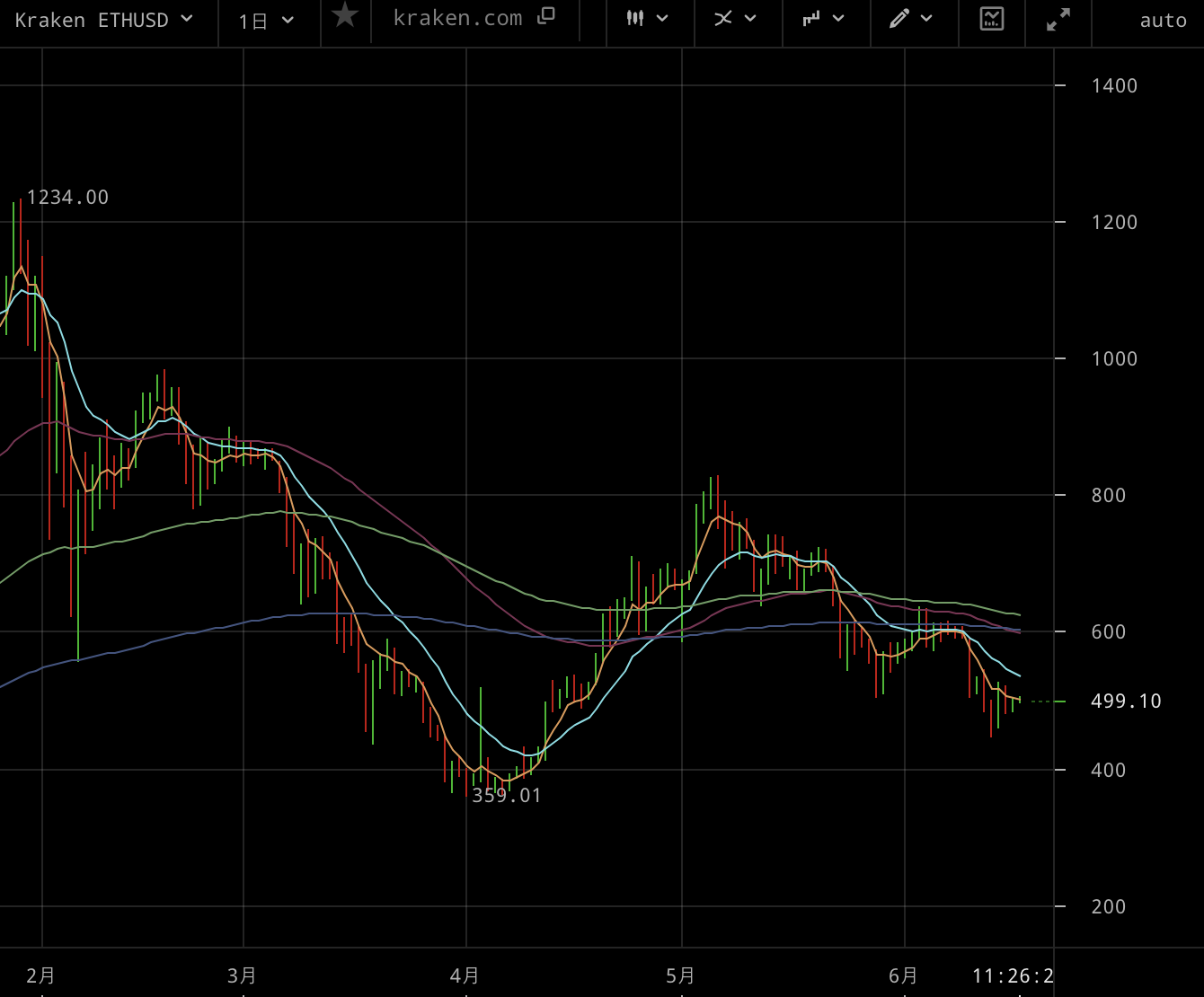Screen dimensions: 1204x997
Task: Click the 1400 price axis label
Action: click(x=1114, y=85)
